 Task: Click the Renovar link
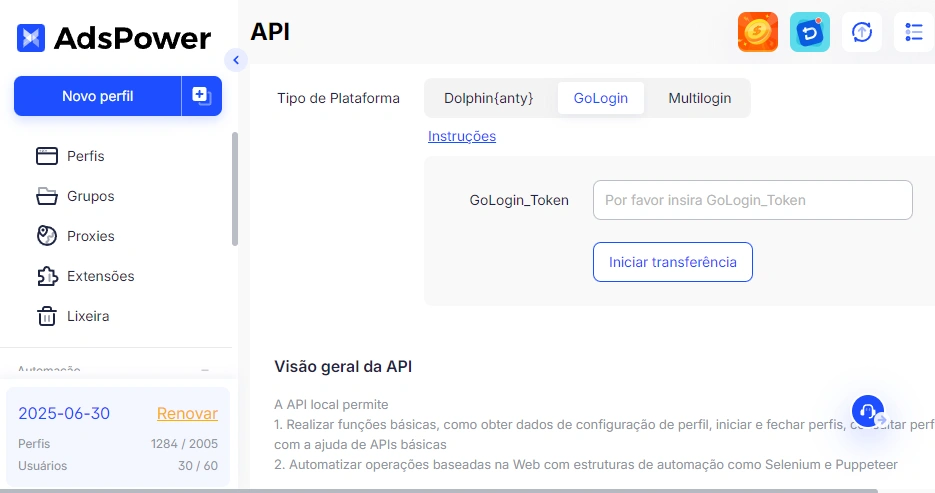pos(187,413)
